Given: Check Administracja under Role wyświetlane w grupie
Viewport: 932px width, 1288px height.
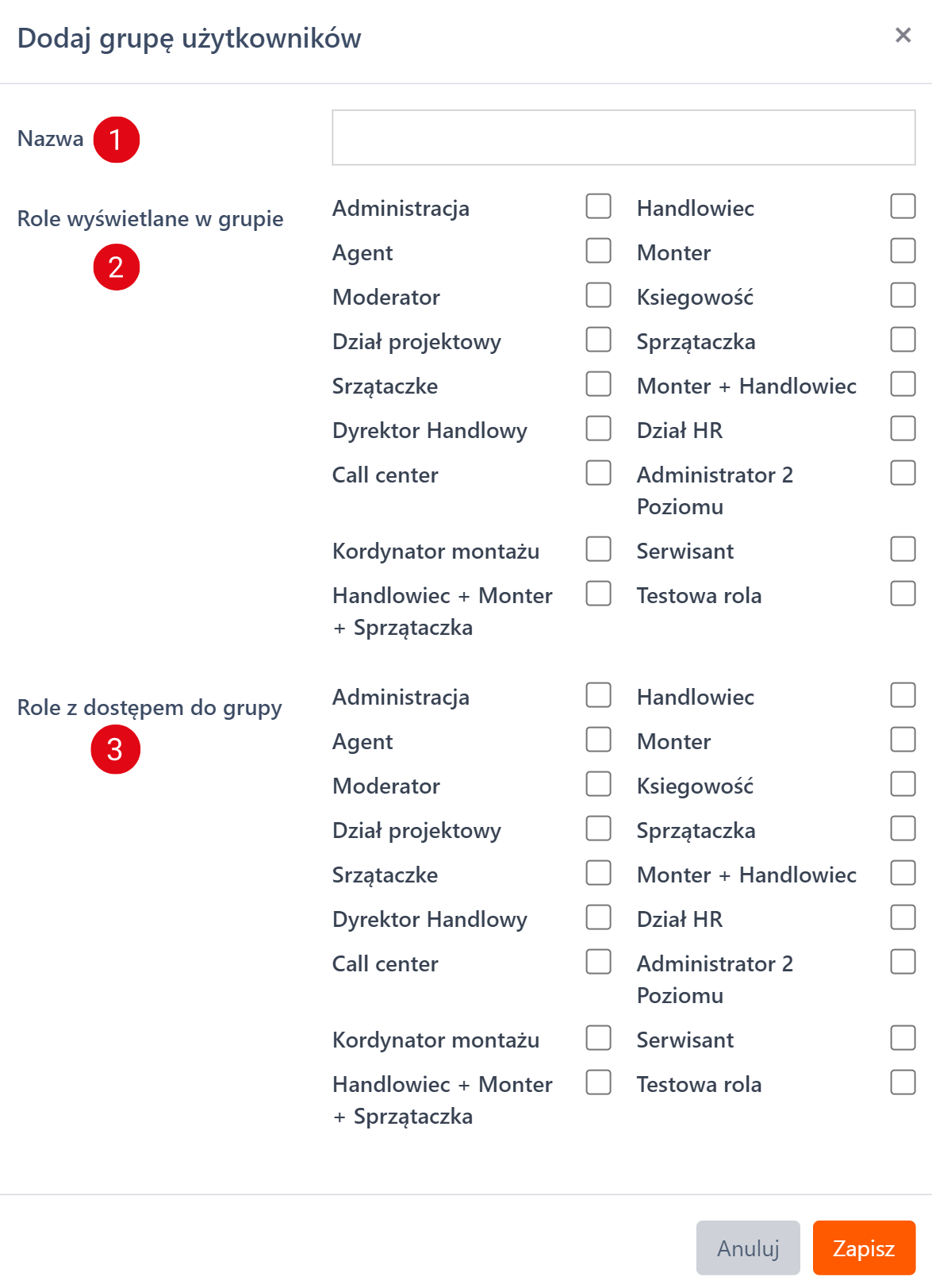Looking at the screenshot, I should click(598, 206).
